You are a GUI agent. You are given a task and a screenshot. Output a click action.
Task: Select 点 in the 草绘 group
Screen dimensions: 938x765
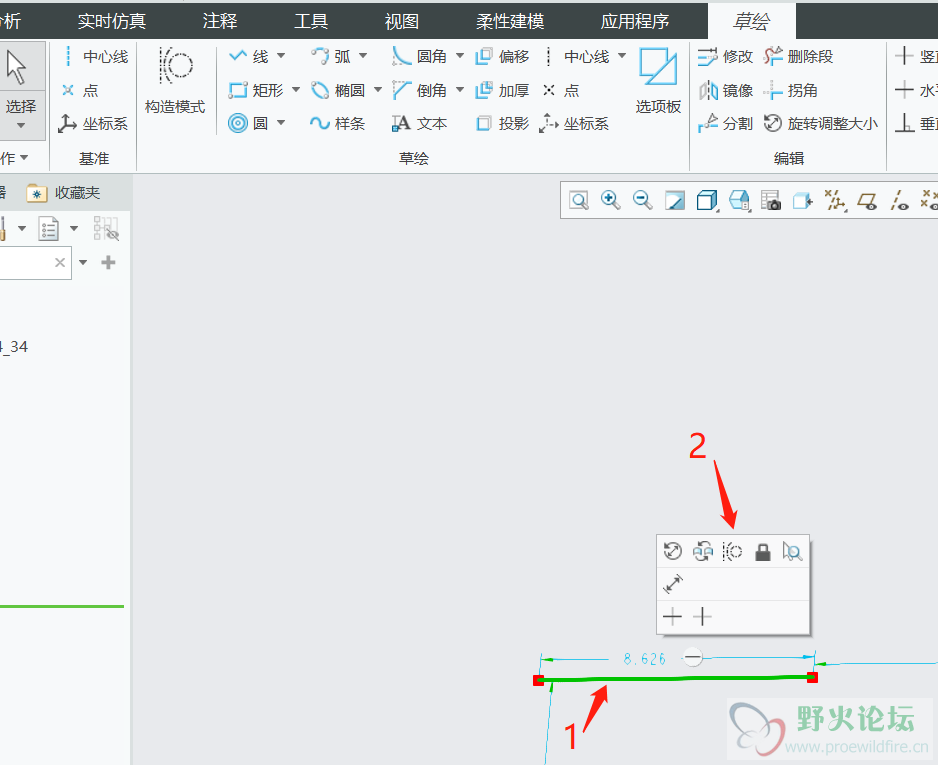tap(561, 90)
